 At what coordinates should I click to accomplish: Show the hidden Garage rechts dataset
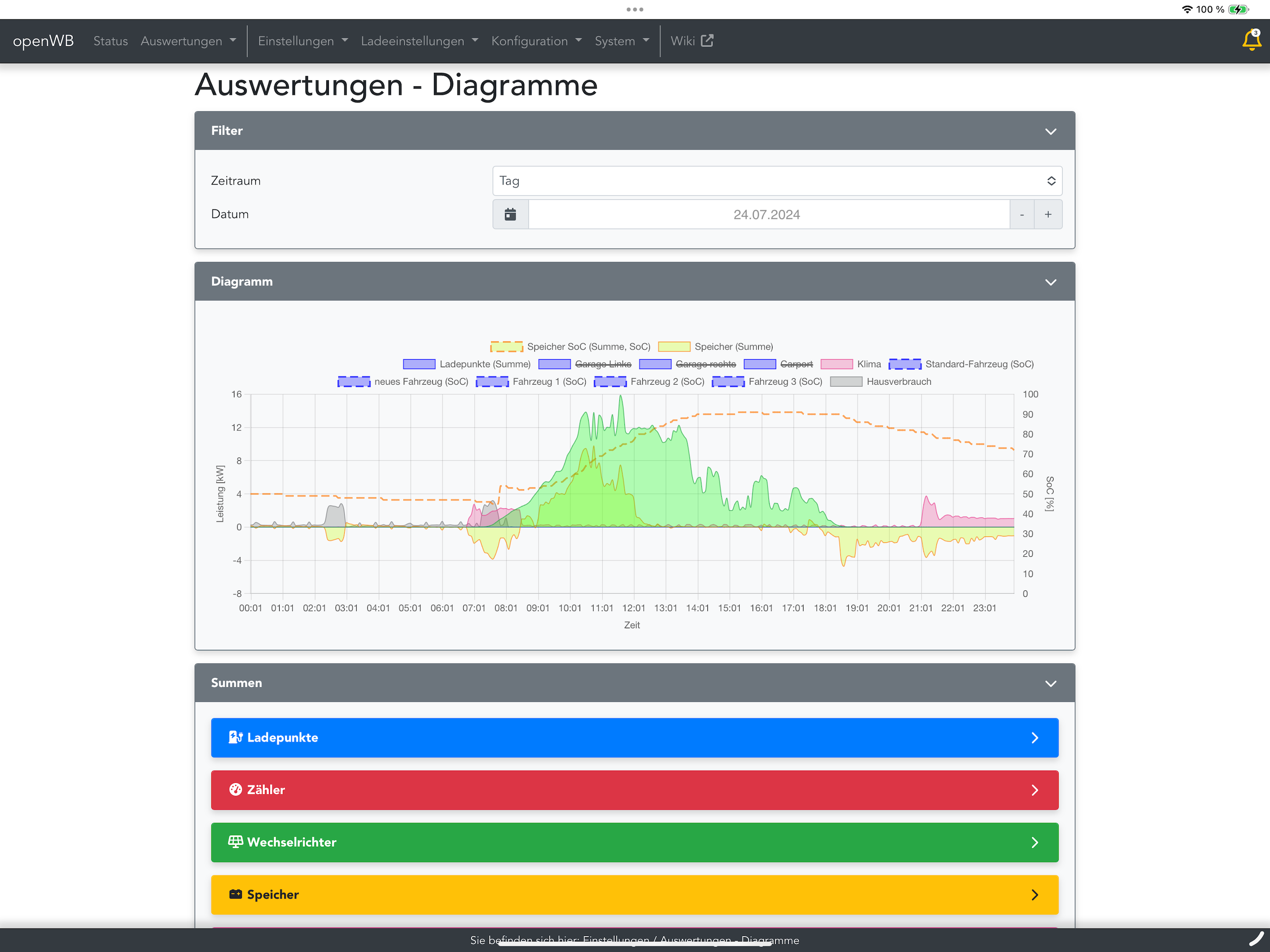click(x=687, y=364)
